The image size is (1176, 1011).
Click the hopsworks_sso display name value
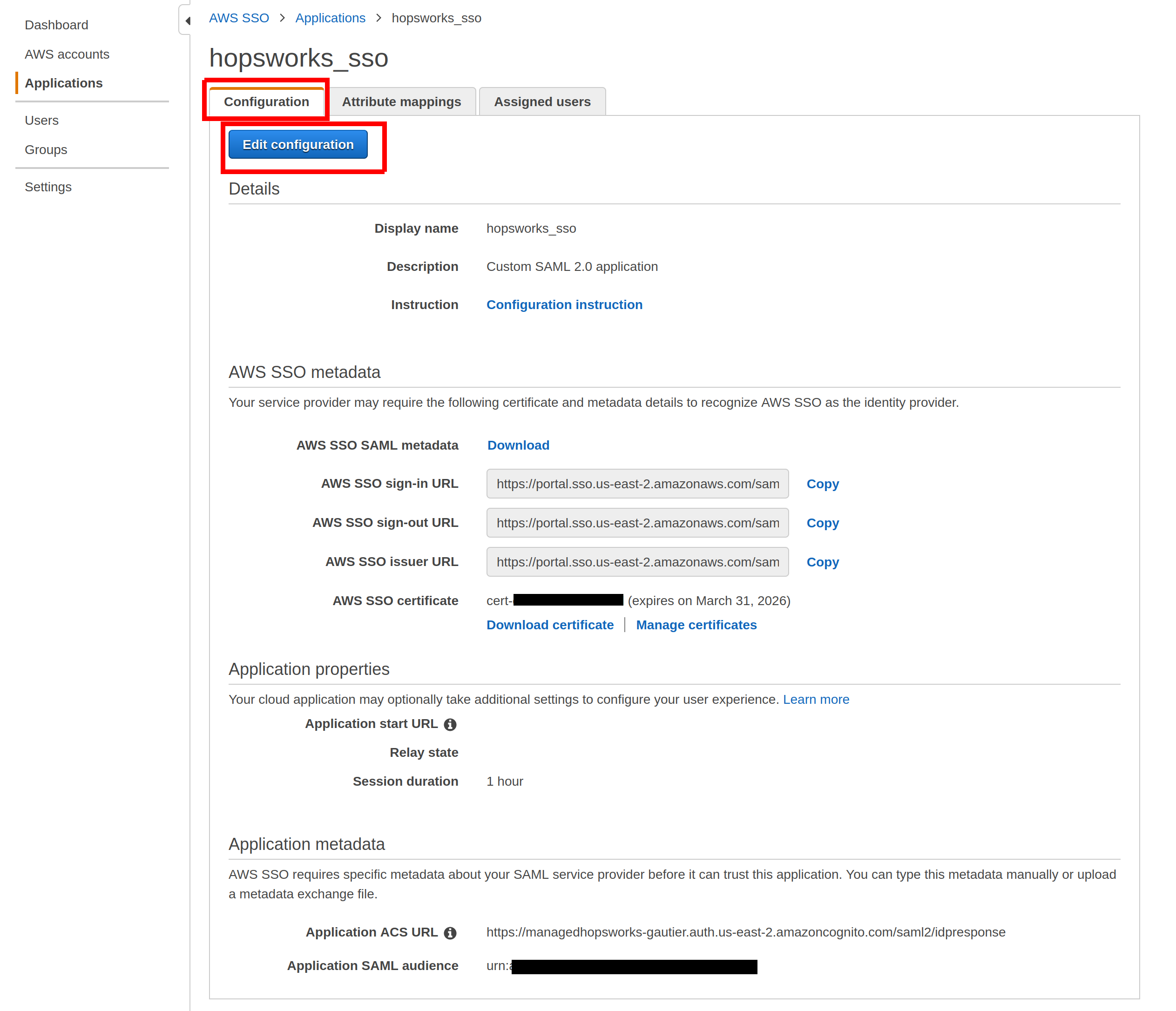(531, 229)
